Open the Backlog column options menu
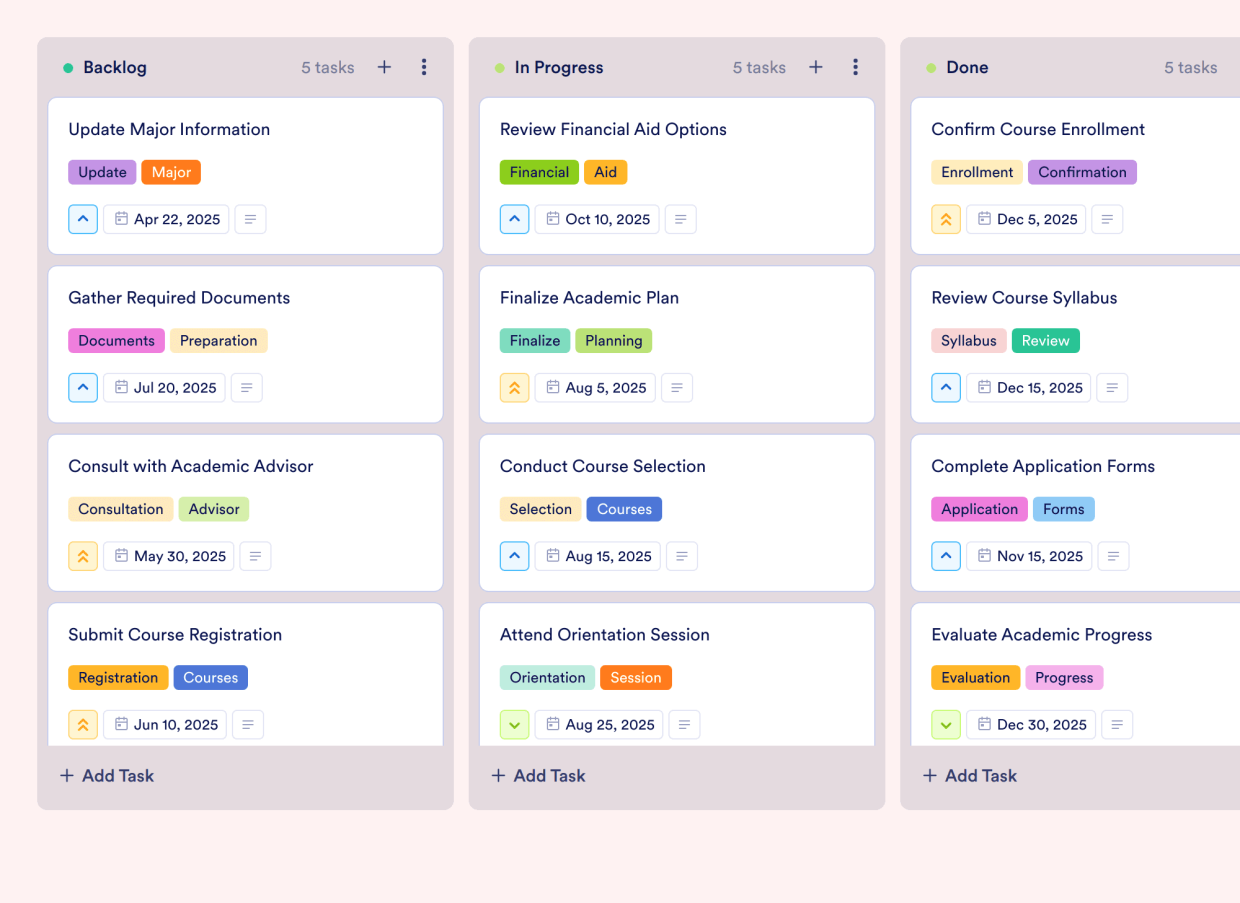The image size is (1240, 903). tap(424, 67)
